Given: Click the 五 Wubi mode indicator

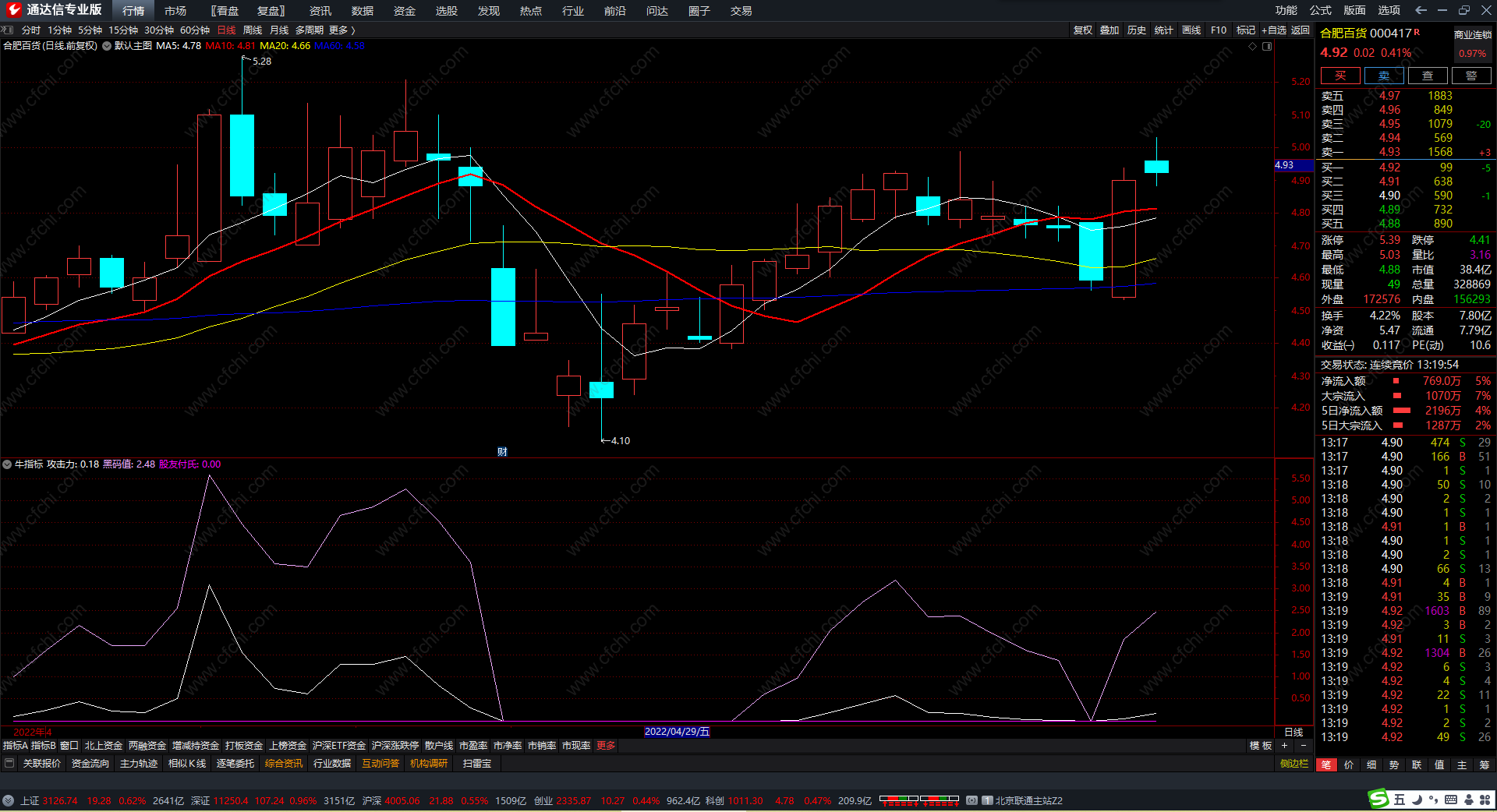Looking at the screenshot, I should click(x=1400, y=800).
